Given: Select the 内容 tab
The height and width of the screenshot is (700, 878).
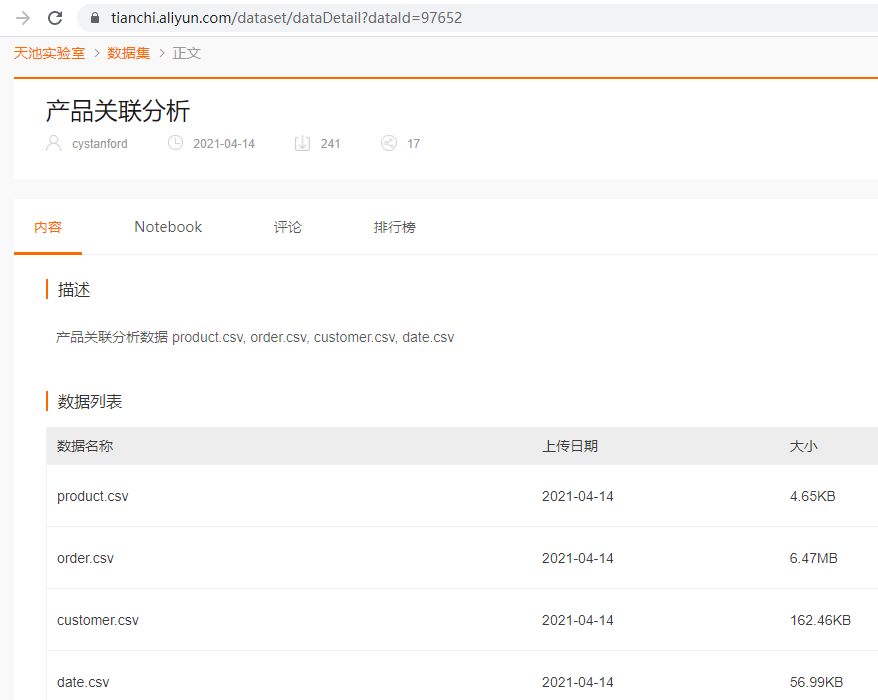Looking at the screenshot, I should point(48,227).
